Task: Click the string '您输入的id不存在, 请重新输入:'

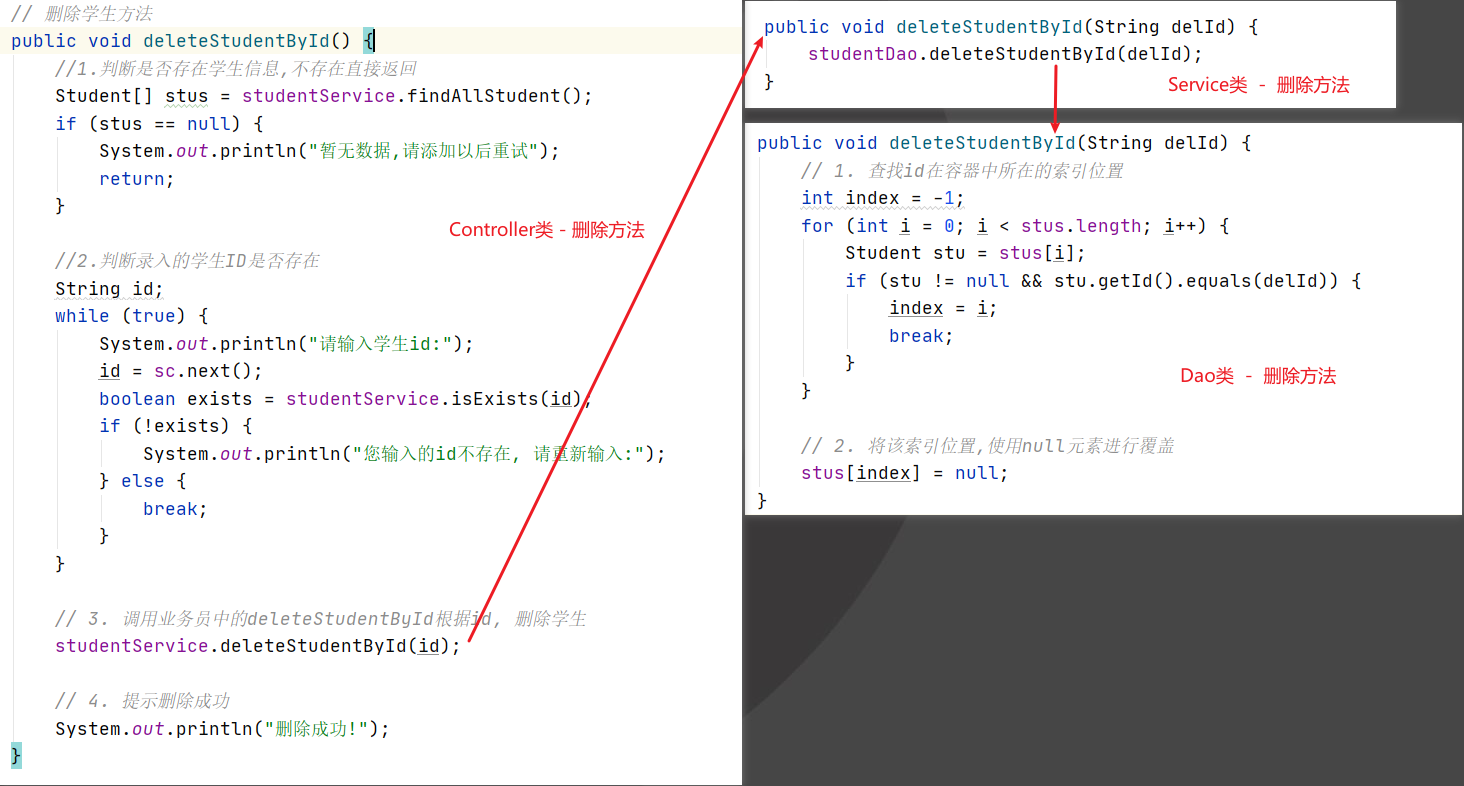Action: (x=499, y=454)
